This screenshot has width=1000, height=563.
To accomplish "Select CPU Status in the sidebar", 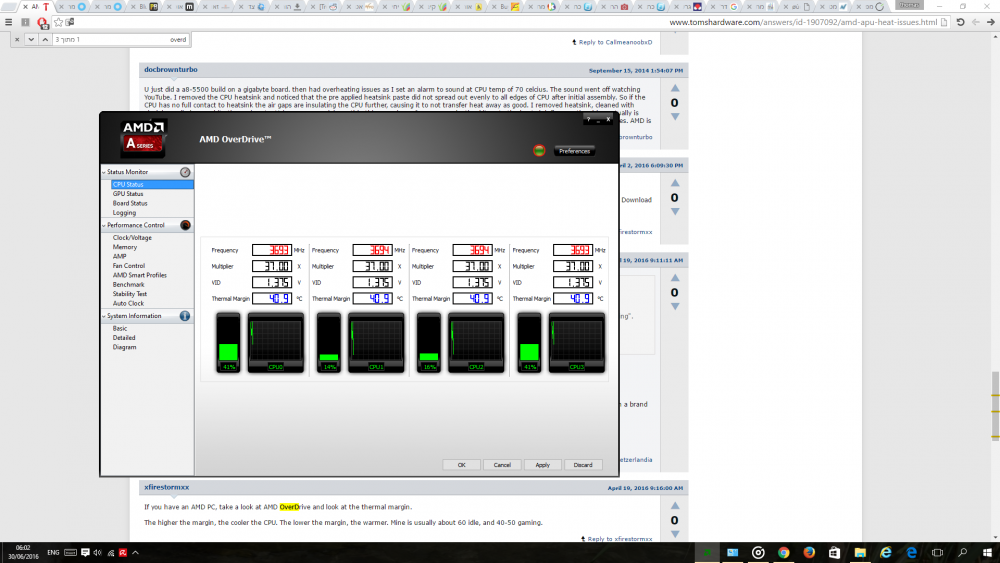I will coord(152,184).
